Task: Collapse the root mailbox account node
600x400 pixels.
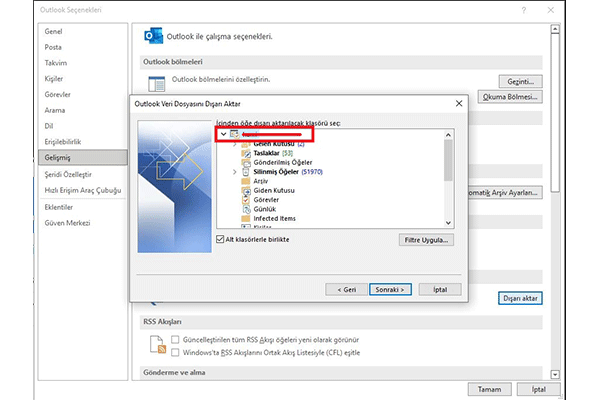Action: [x=223, y=134]
